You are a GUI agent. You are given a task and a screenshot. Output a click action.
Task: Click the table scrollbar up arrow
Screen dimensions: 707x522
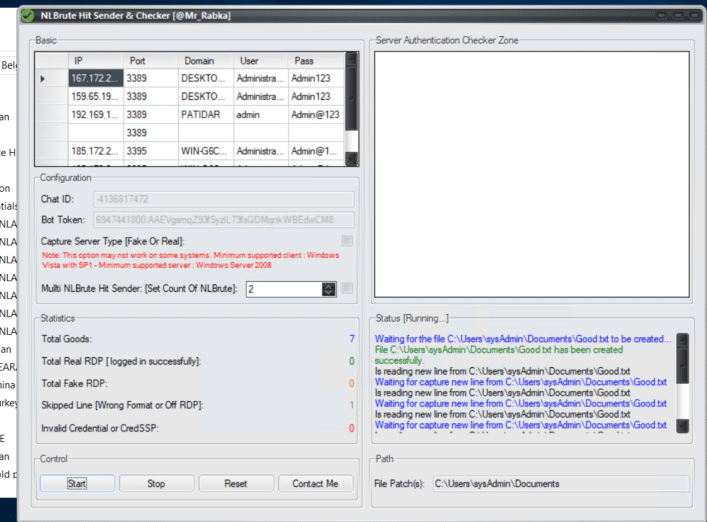352,58
